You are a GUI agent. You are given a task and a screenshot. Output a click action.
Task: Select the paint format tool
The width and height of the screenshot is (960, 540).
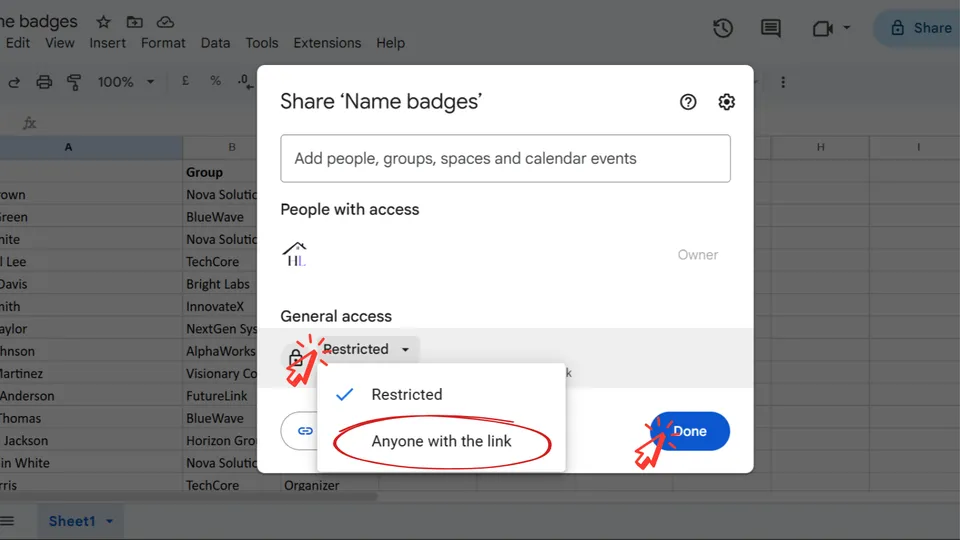coord(74,82)
